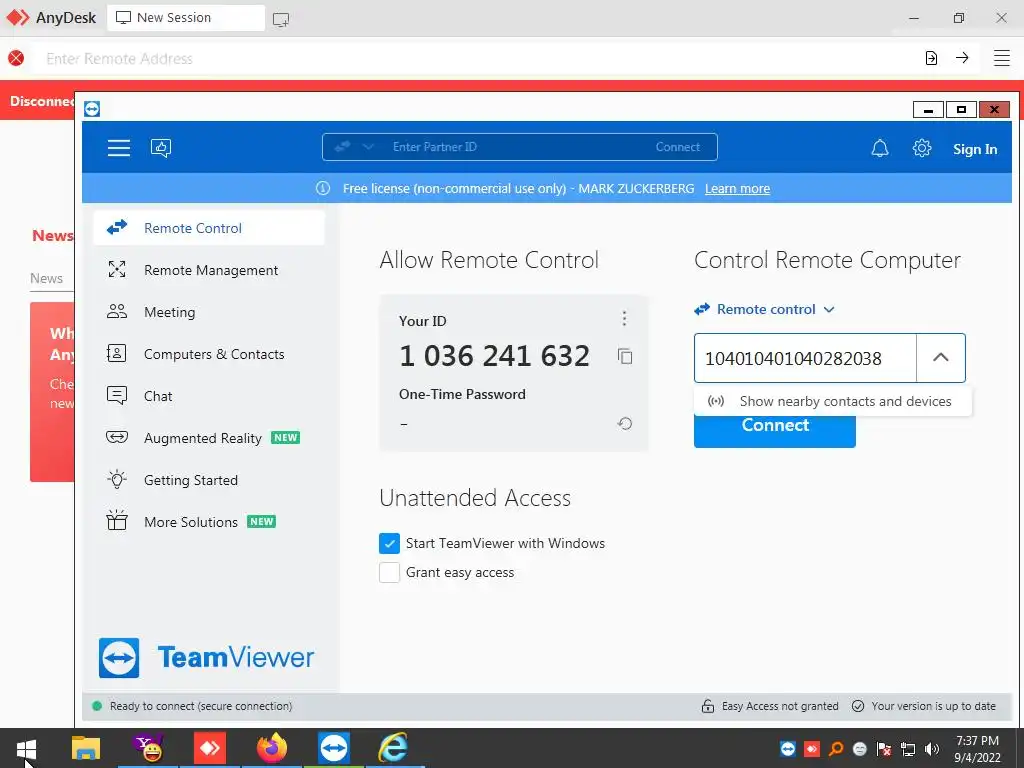The image size is (1024, 768).
Task: Switch to the AnyDesk New Session tab
Action: tap(185, 18)
